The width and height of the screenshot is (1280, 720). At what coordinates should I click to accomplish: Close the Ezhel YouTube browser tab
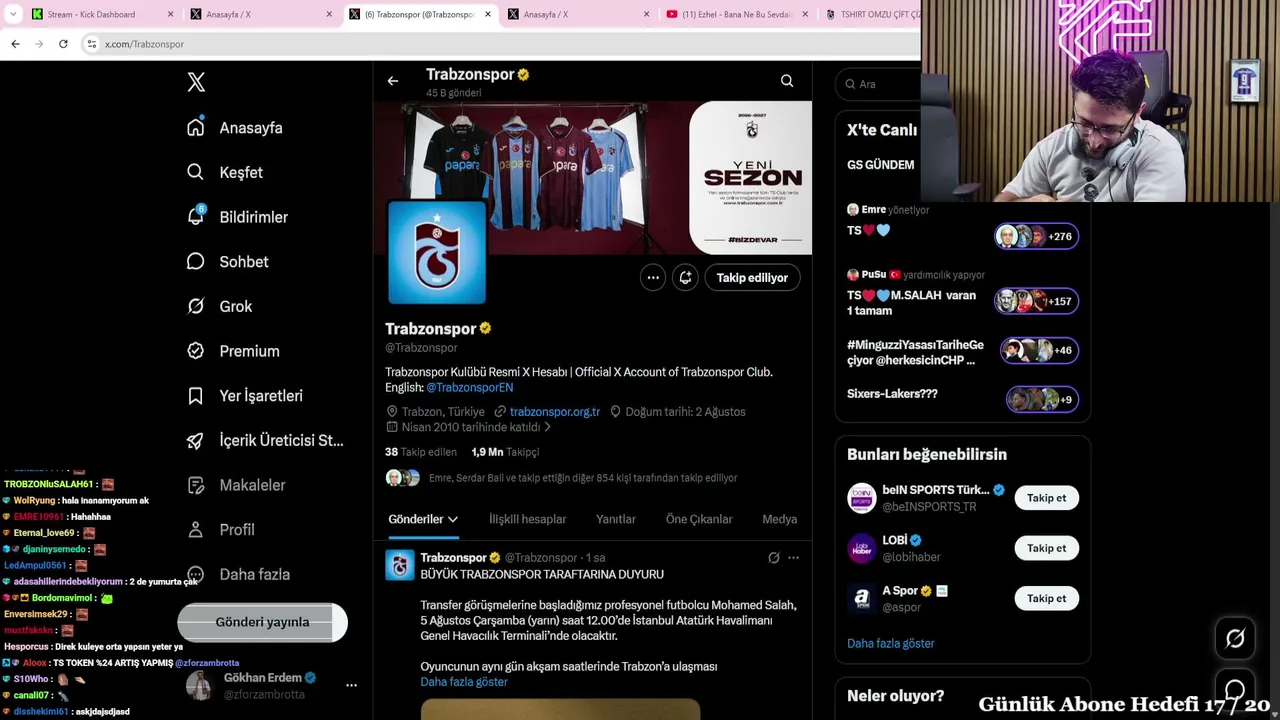tap(805, 14)
